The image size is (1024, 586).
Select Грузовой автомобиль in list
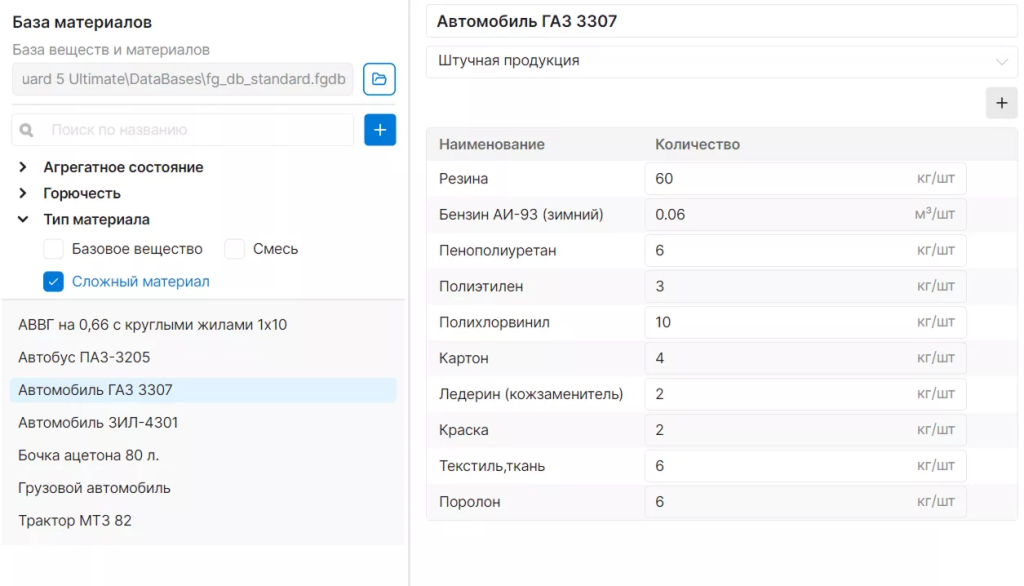coord(203,488)
